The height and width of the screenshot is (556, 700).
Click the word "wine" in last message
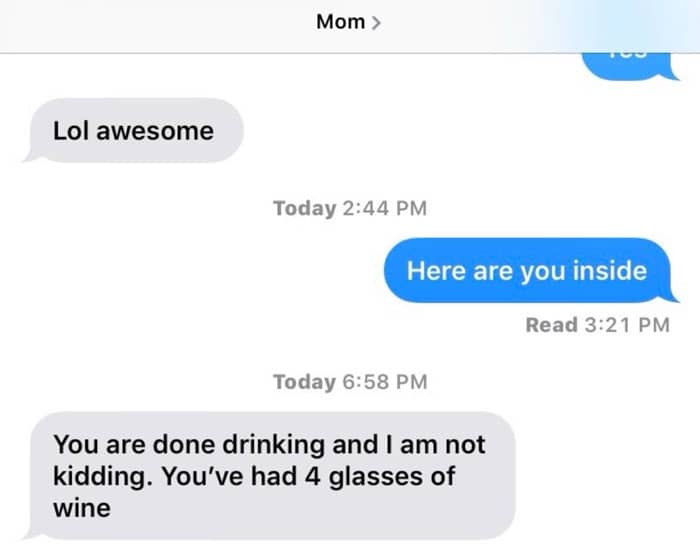pyautogui.click(x=81, y=507)
